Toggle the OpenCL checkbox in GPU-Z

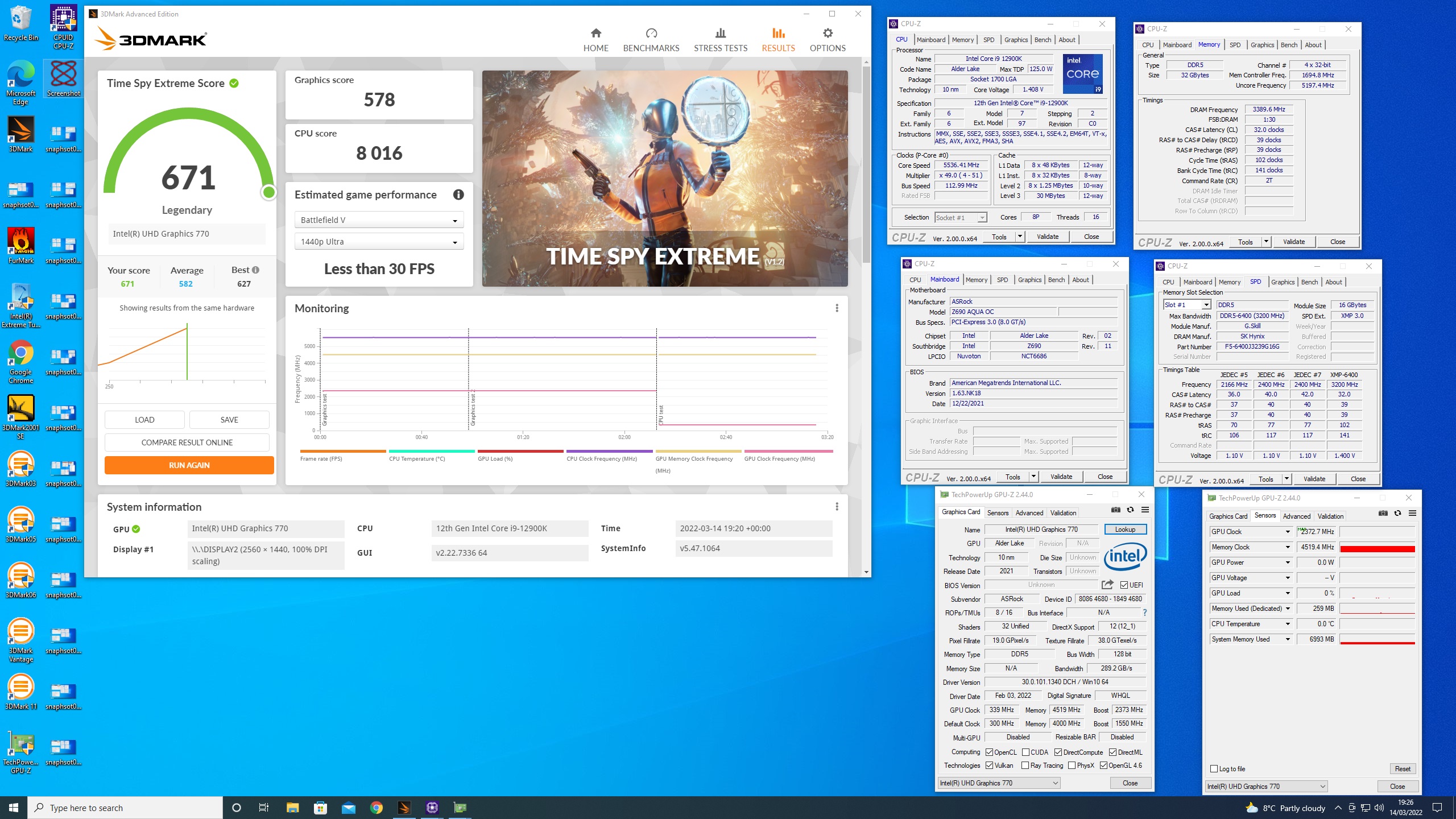pos(989,752)
